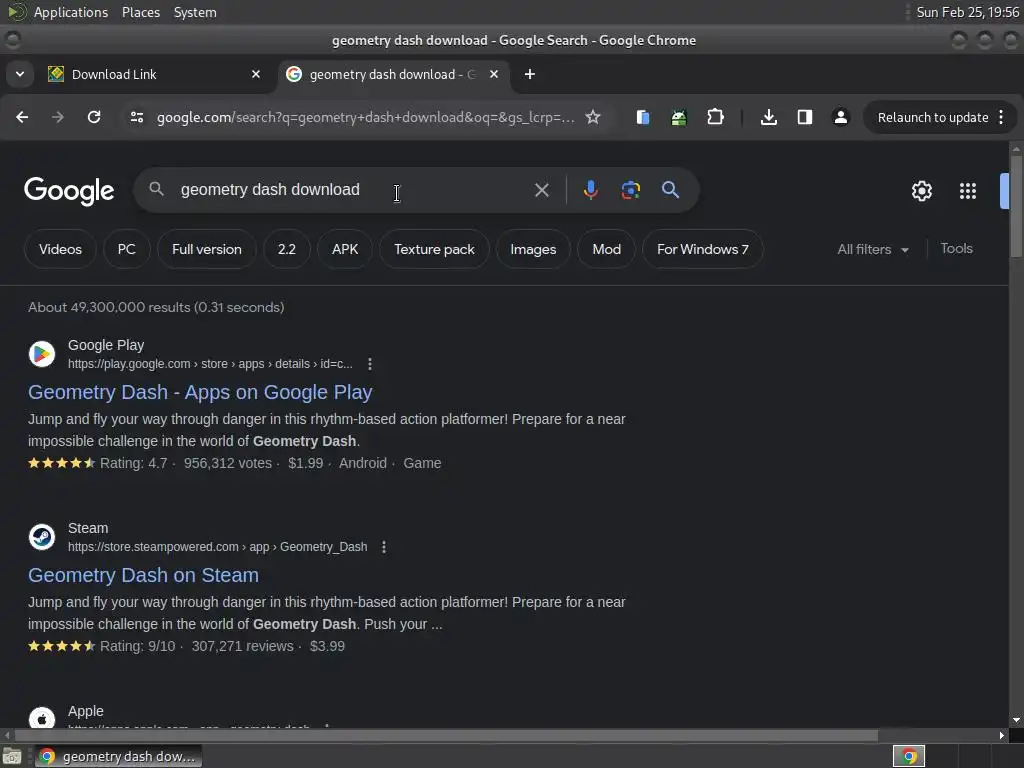Open the blue clipboard extension icon
Image resolution: width=1024 pixels, height=768 pixels.
tap(643, 117)
